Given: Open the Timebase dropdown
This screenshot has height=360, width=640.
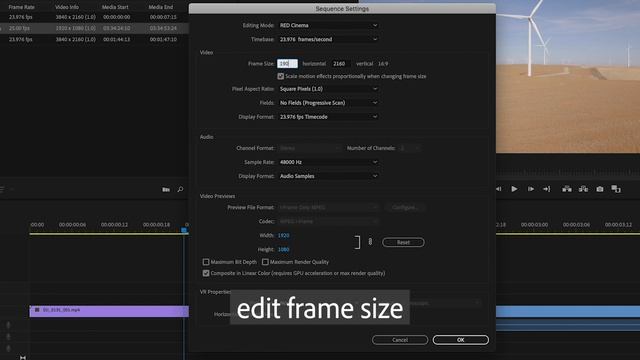Looking at the screenshot, I should coord(328,39).
